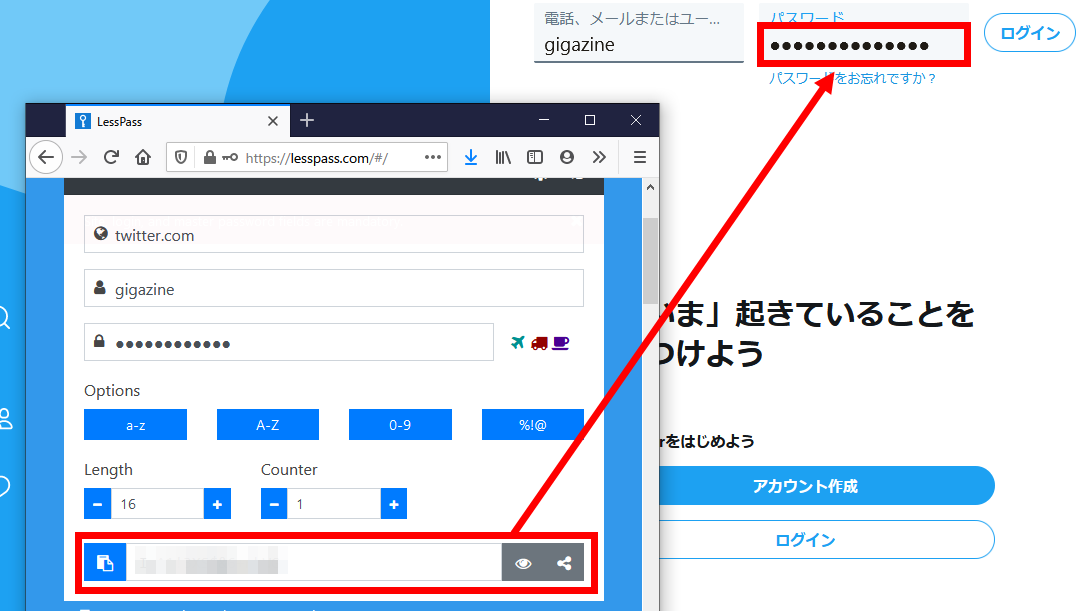The width and height of the screenshot is (1087, 611).
Task: Click the master password fingerprint icons
Action: 539,343
